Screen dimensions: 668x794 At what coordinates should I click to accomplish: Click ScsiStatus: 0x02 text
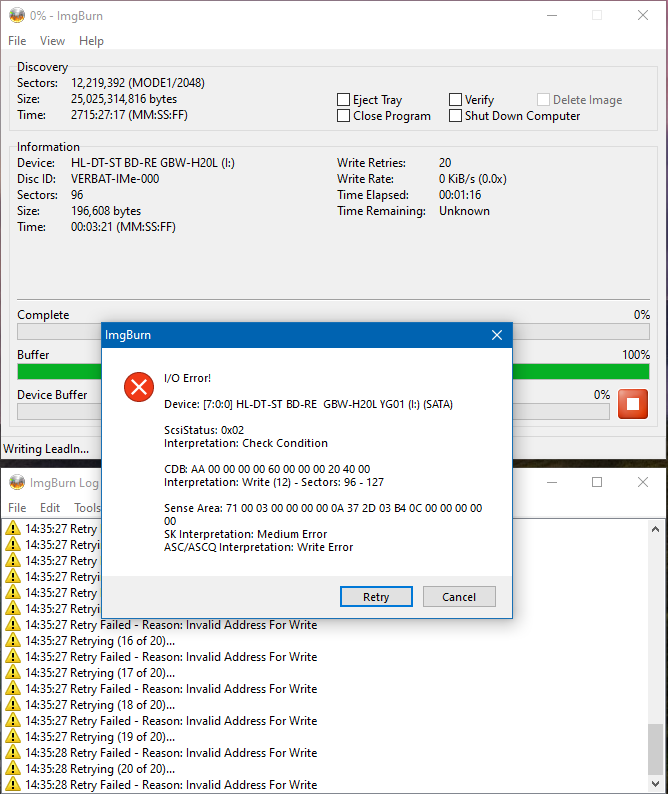pyautogui.click(x=204, y=430)
